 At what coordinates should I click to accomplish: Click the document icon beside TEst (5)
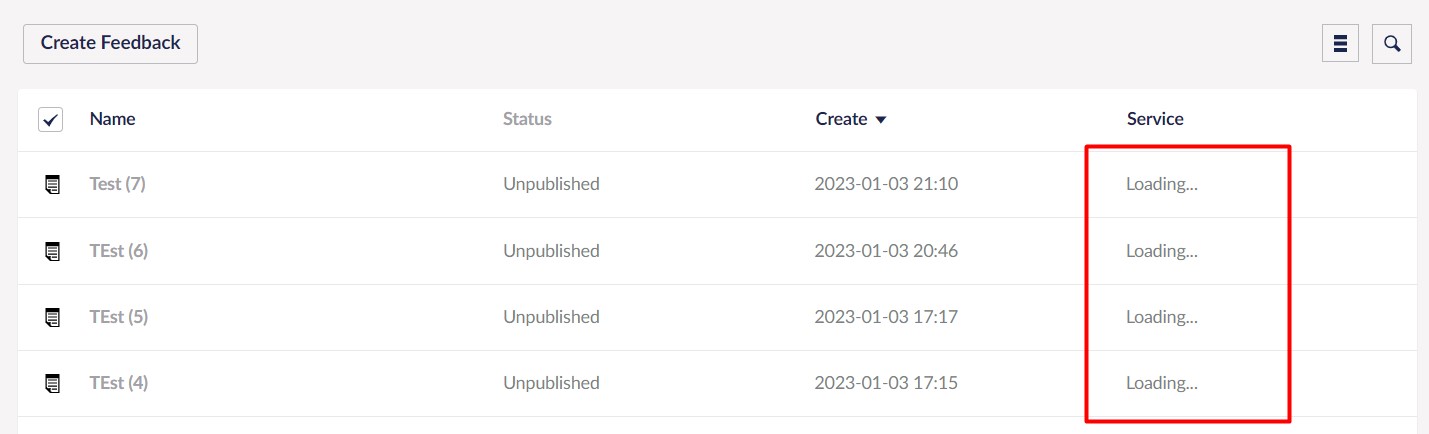pyautogui.click(x=53, y=317)
